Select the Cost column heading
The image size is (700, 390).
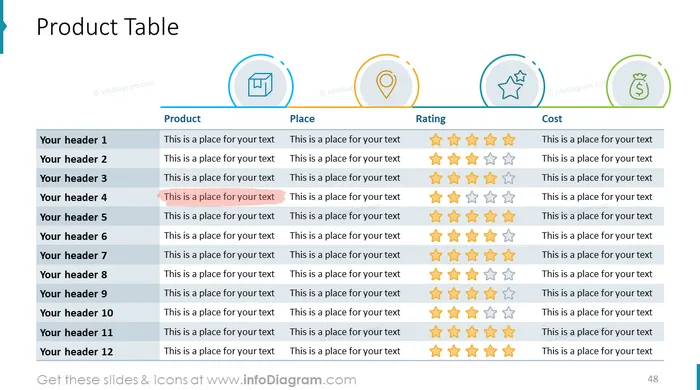(x=552, y=119)
